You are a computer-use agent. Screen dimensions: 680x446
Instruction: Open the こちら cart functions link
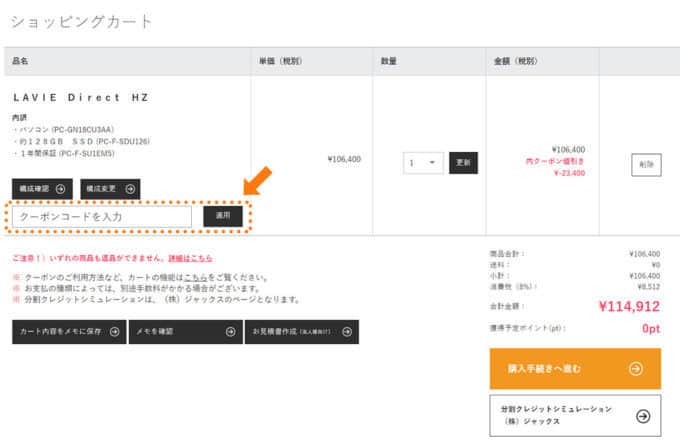point(196,277)
